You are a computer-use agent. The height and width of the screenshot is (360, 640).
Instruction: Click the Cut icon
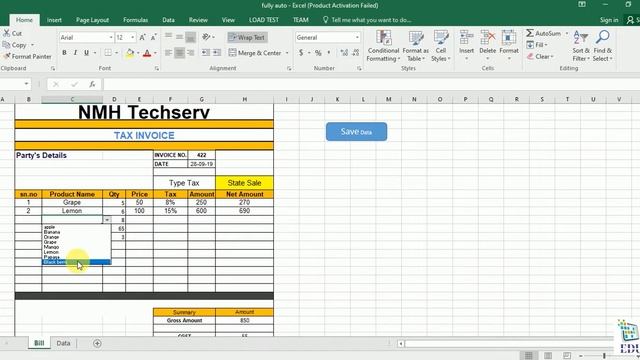(x=7, y=33)
